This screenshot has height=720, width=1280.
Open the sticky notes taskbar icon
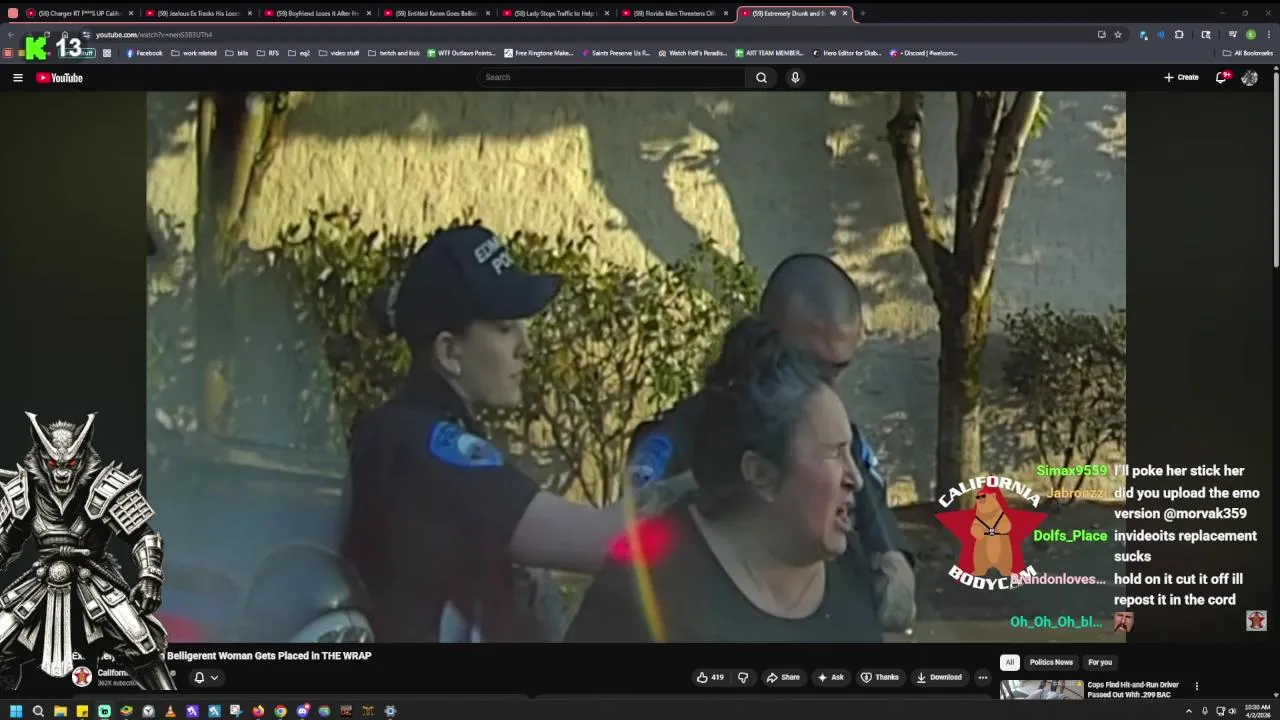pos(82,711)
